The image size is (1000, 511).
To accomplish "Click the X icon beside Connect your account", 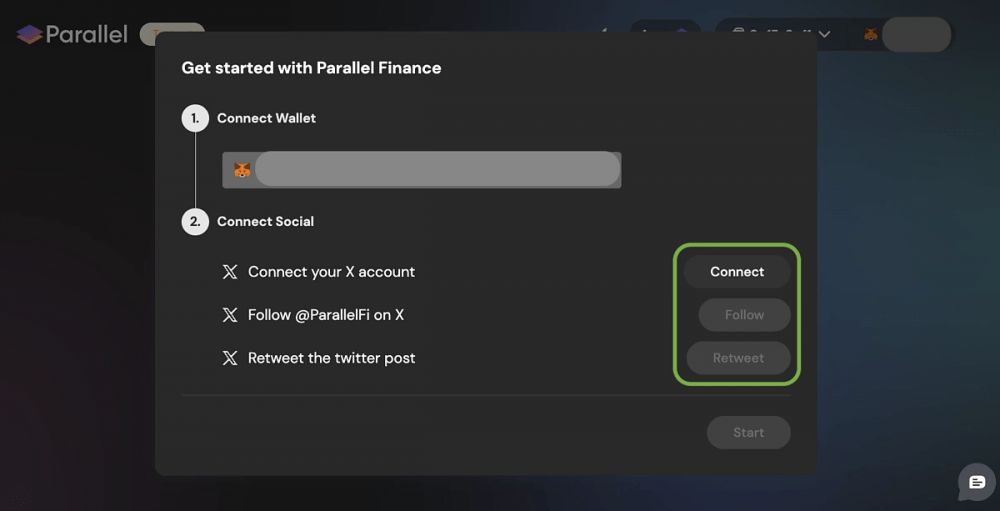I will coord(230,272).
